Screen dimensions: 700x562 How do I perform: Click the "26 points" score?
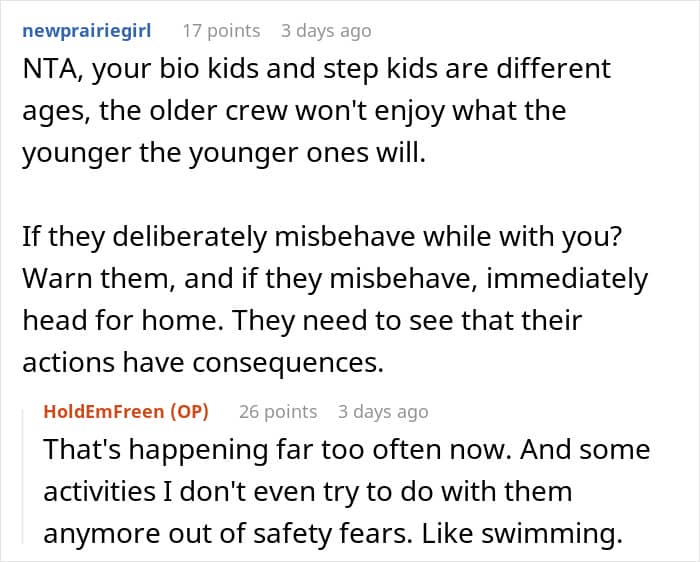point(277,412)
